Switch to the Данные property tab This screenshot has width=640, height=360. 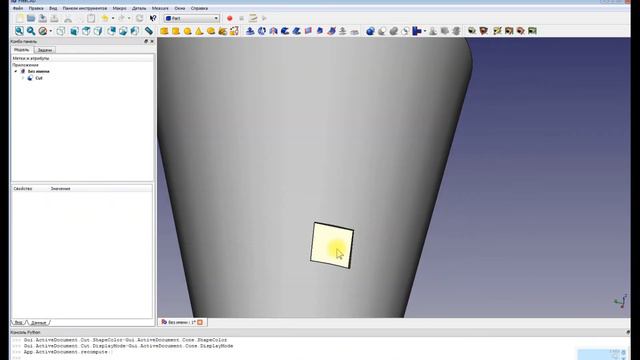[38, 322]
